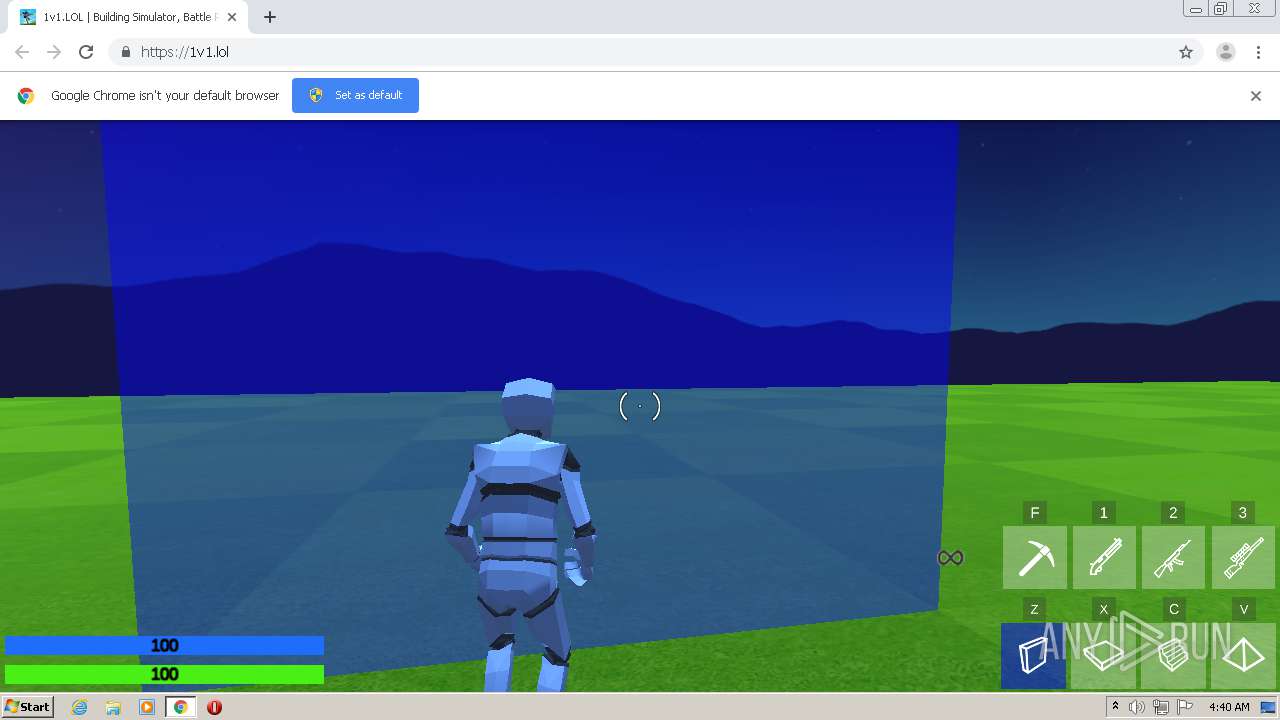Dismiss the default browser notification bar
This screenshot has height=720, width=1280.
tap(1256, 96)
